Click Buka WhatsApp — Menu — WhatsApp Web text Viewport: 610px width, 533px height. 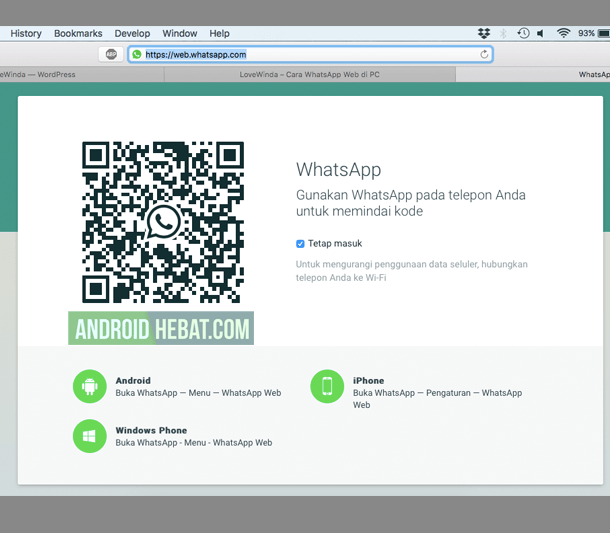pyautogui.click(x=198, y=393)
